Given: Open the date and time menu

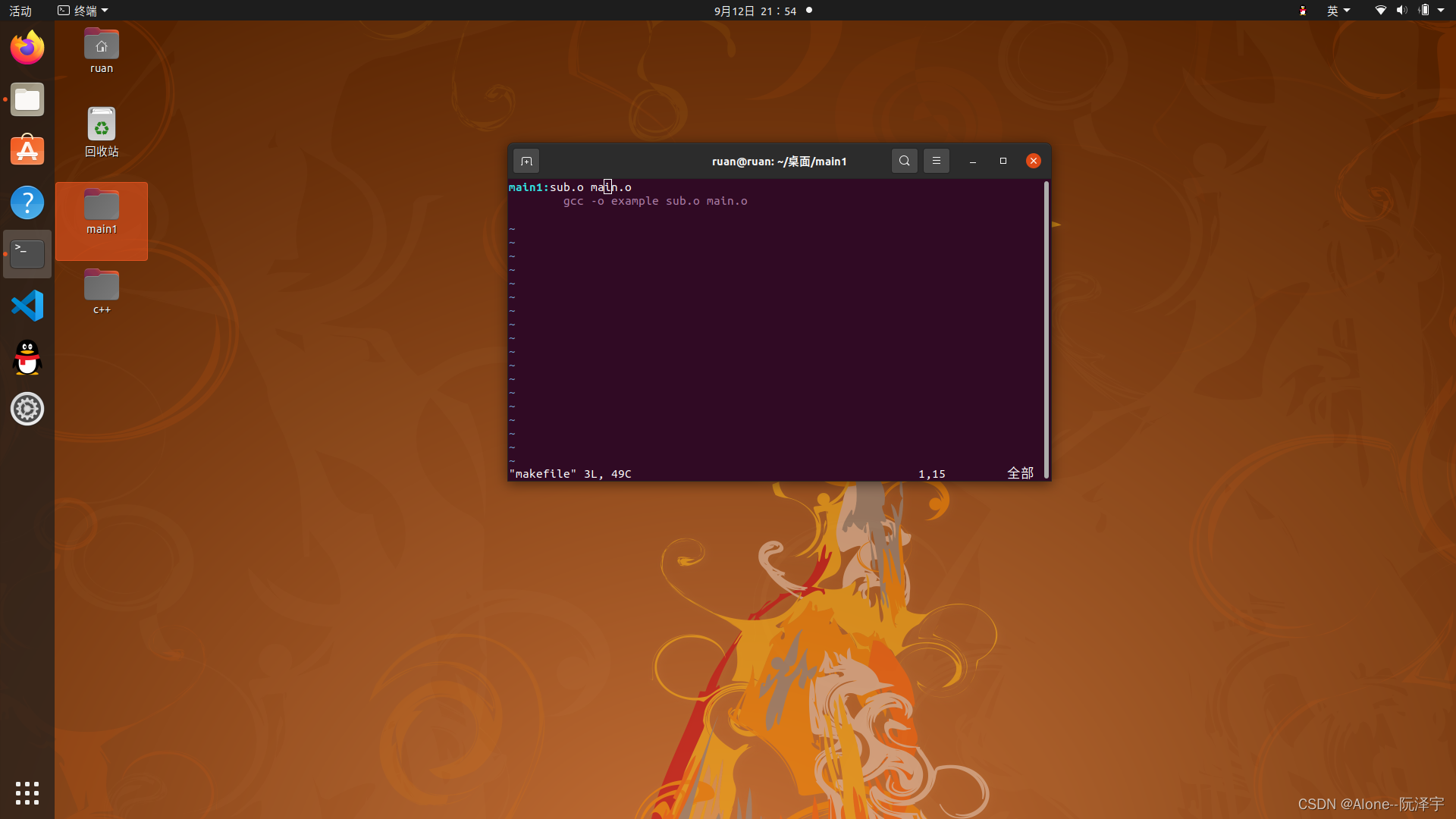Looking at the screenshot, I should (755, 11).
